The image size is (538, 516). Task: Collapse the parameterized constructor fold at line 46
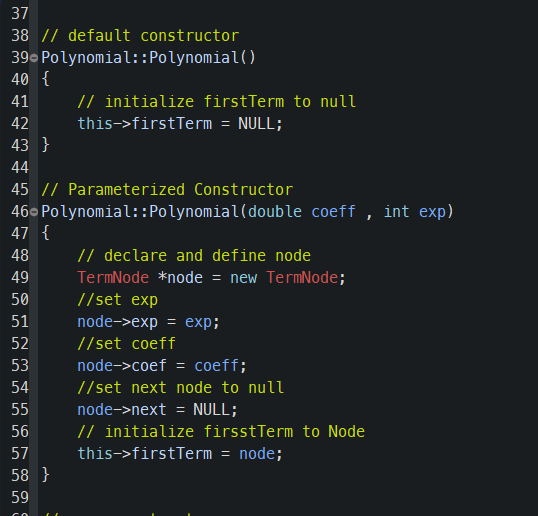click(34, 212)
